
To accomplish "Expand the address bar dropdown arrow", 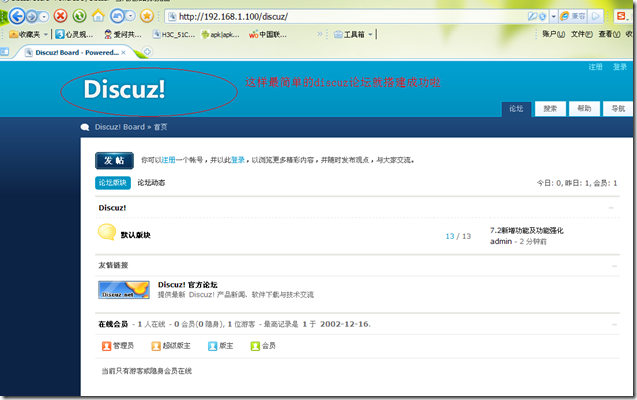I will (553, 17).
